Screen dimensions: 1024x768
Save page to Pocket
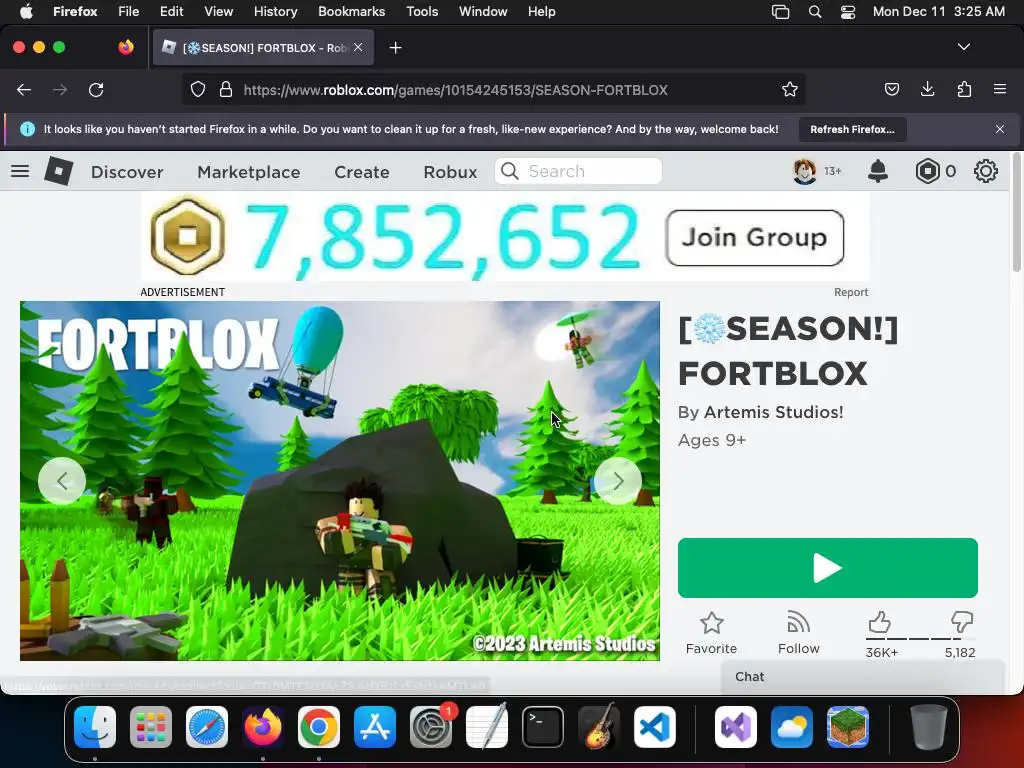pos(891,89)
